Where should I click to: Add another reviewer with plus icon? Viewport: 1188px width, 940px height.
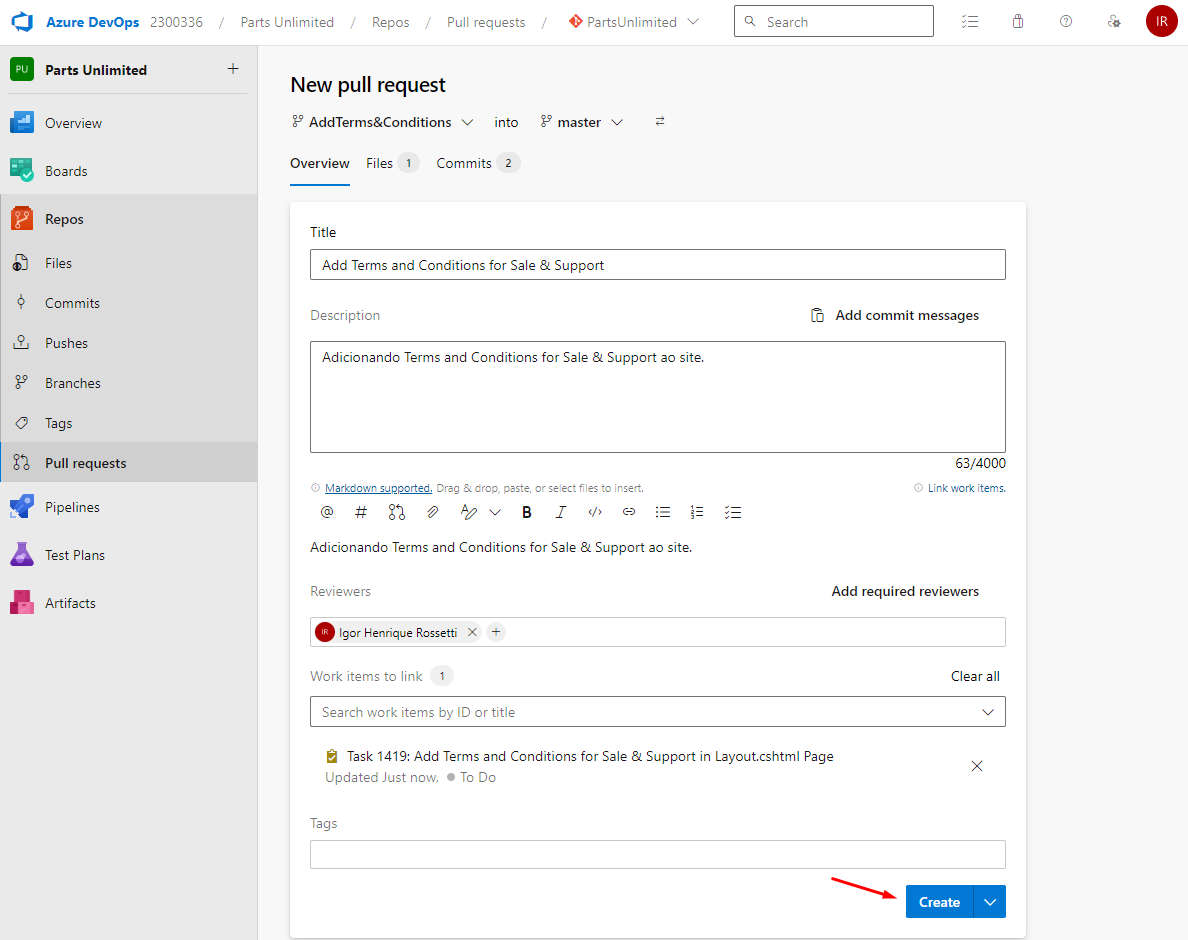496,632
